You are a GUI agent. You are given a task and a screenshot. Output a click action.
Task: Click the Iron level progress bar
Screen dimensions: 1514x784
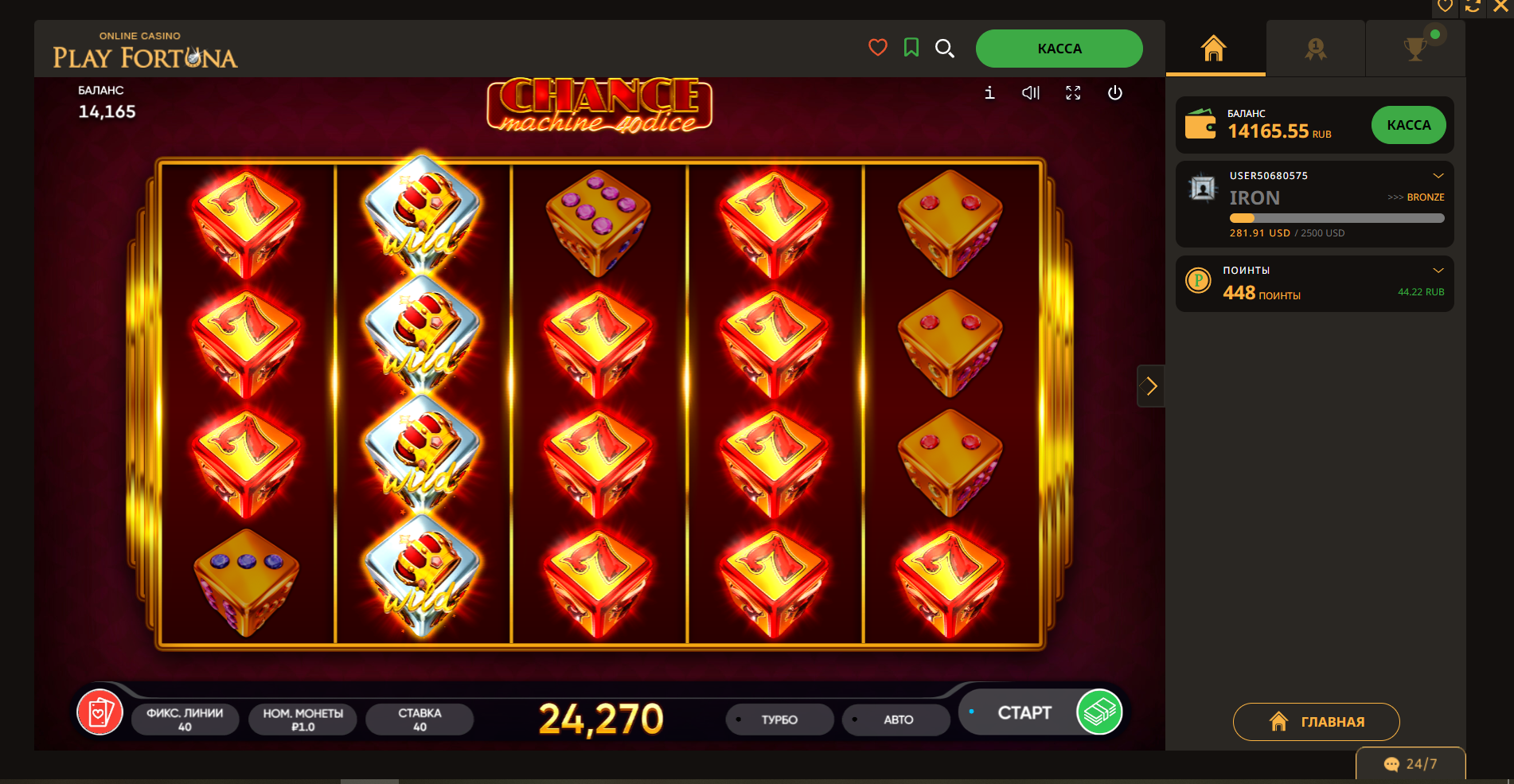pyautogui.click(x=1336, y=218)
